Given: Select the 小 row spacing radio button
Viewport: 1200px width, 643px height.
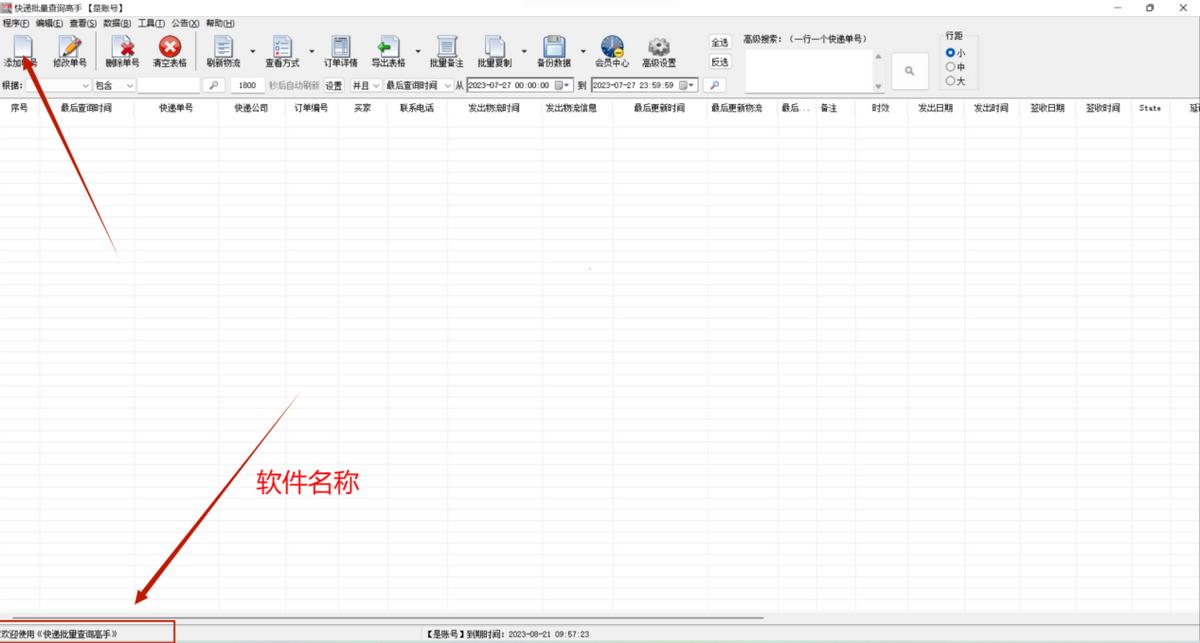Looking at the screenshot, I should (x=949, y=53).
